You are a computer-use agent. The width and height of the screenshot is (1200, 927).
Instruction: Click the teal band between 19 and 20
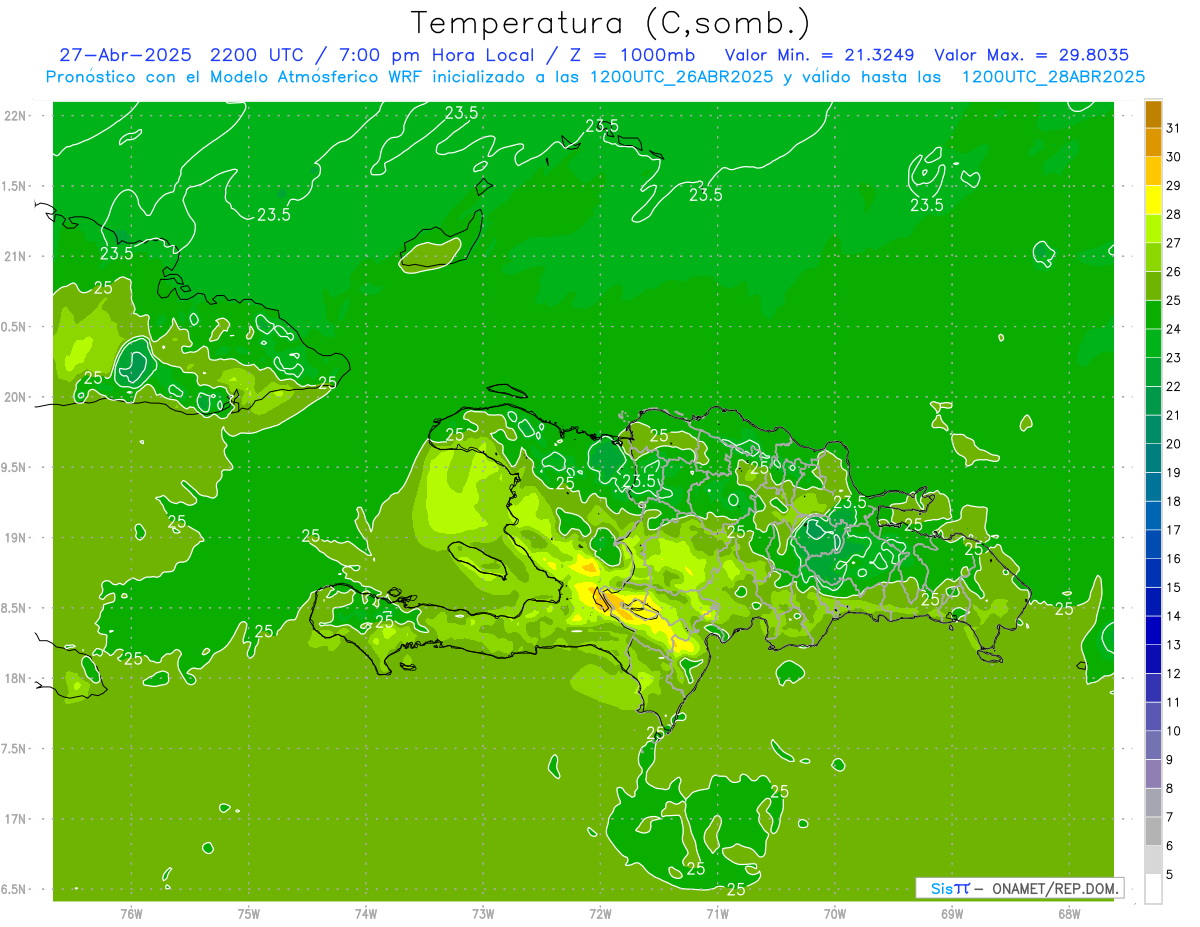[1153, 458]
